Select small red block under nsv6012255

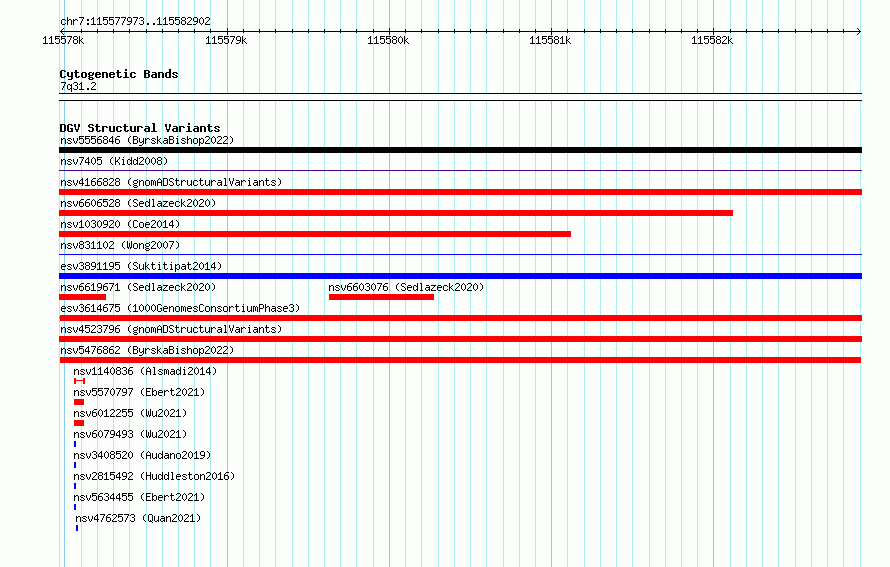coord(79,423)
